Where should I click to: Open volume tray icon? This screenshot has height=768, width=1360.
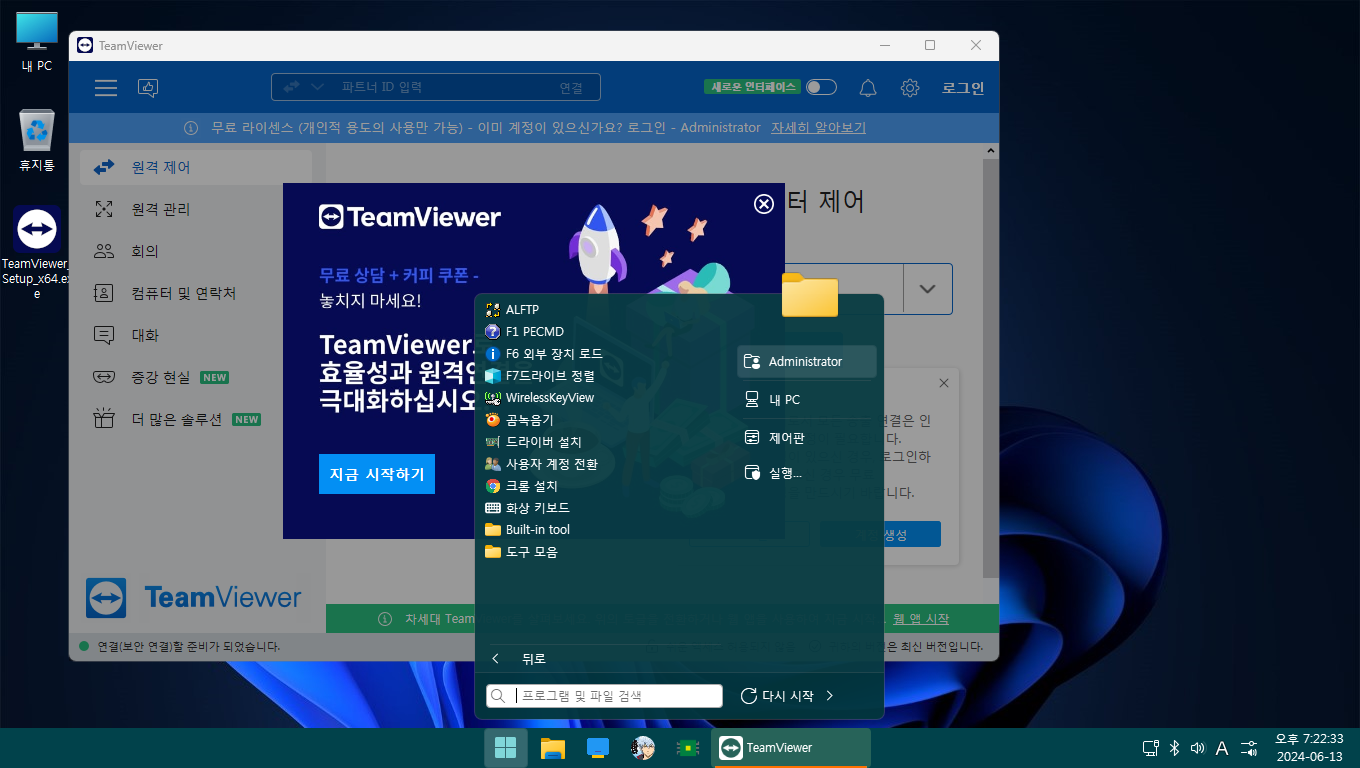[1197, 748]
